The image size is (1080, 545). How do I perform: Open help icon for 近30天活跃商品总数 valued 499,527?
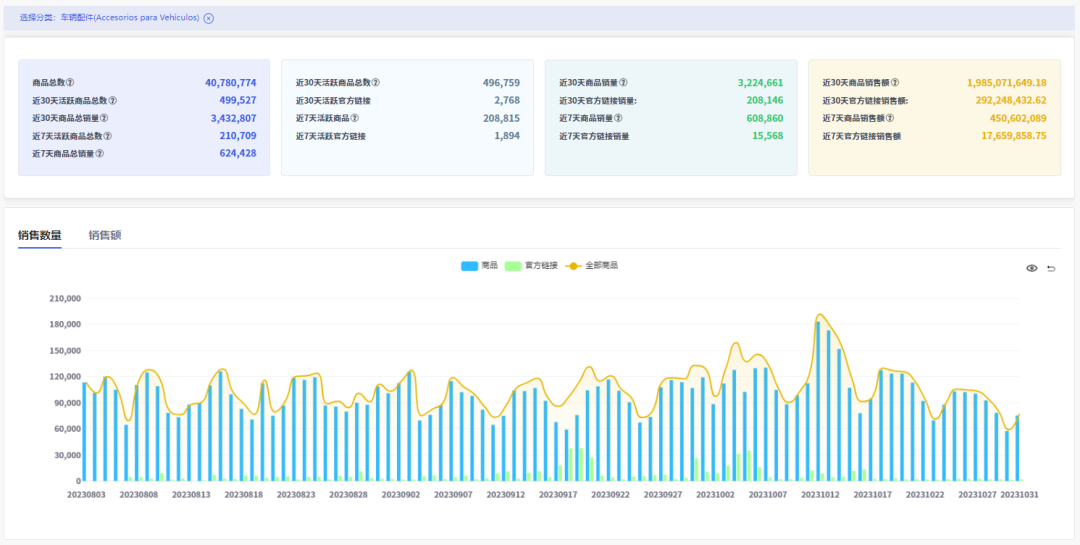(x=113, y=101)
